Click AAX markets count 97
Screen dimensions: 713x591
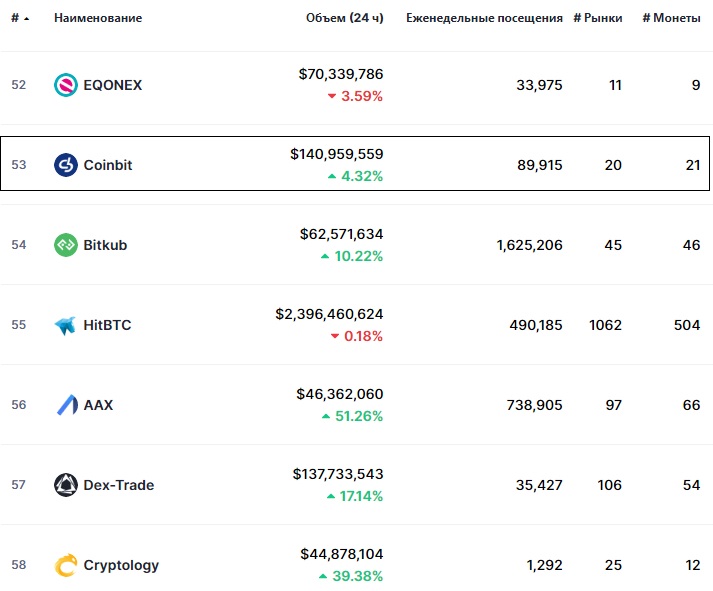pyautogui.click(x=614, y=405)
